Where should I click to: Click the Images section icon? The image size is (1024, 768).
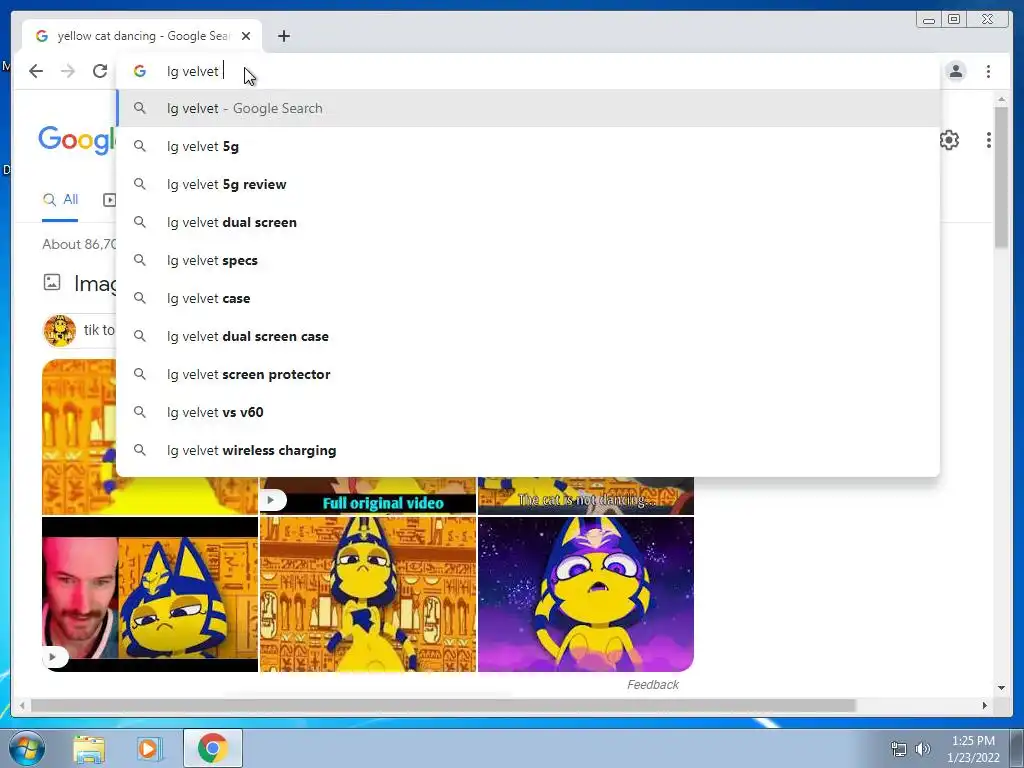coord(52,282)
